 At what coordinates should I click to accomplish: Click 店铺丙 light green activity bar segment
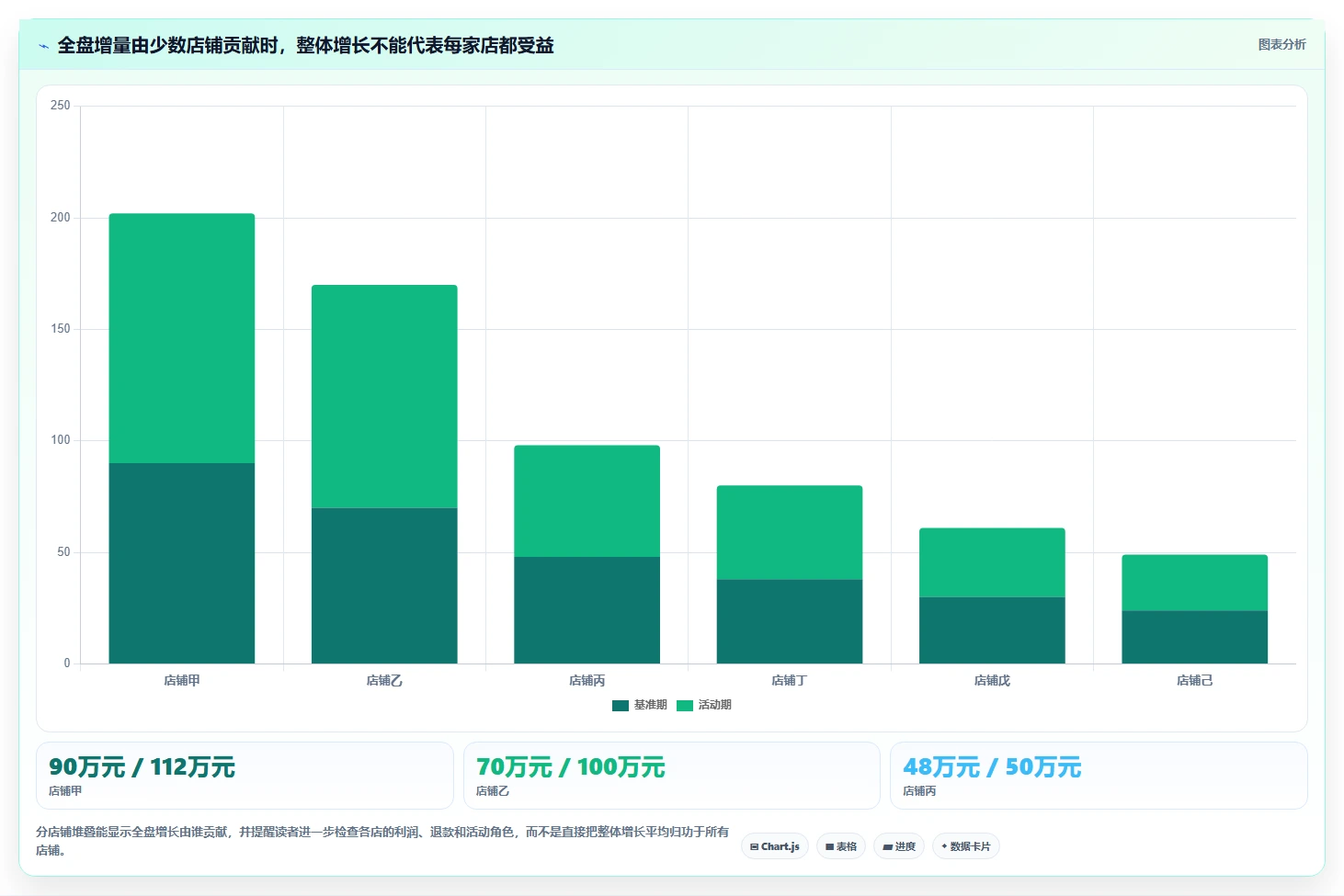[x=587, y=501]
